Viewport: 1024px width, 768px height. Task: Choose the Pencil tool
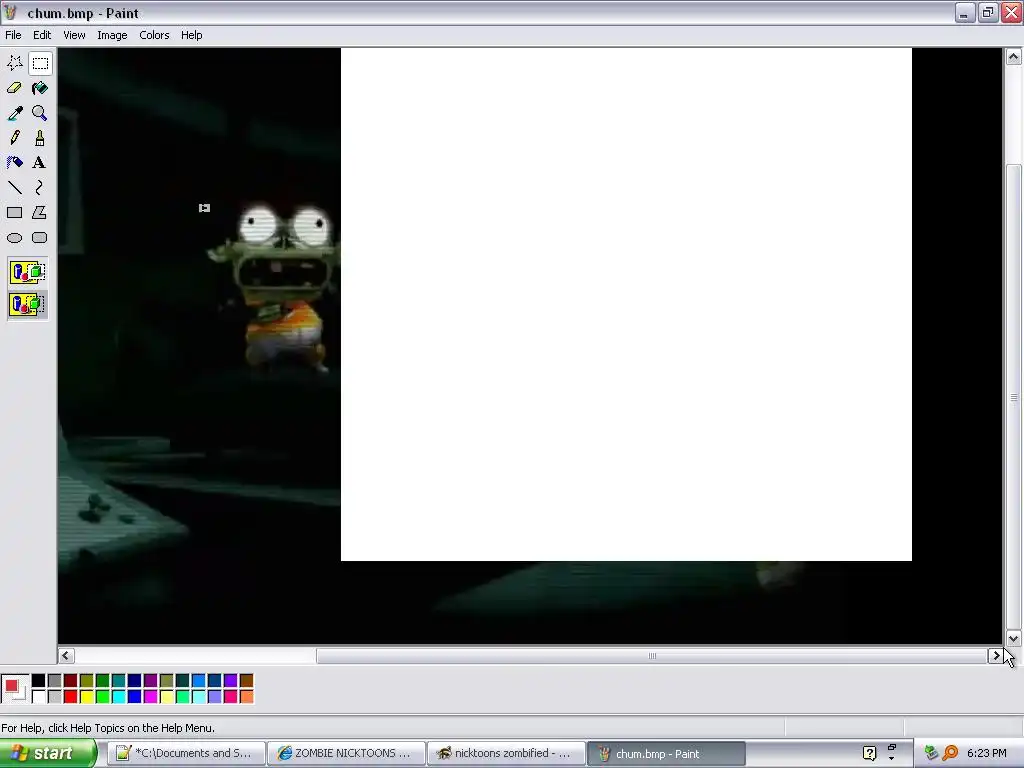(x=14, y=138)
